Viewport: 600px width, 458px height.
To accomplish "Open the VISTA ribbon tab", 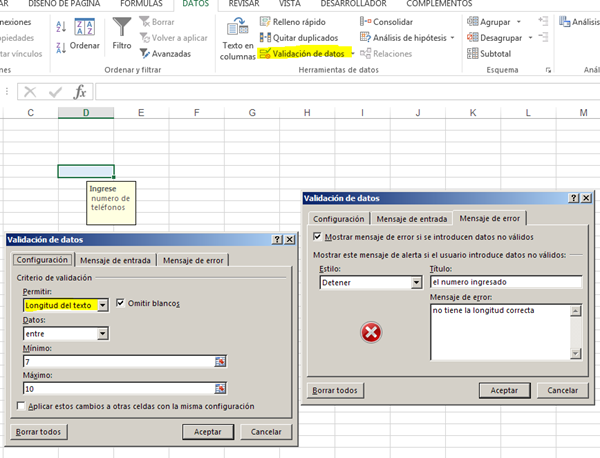I will 289,4.
